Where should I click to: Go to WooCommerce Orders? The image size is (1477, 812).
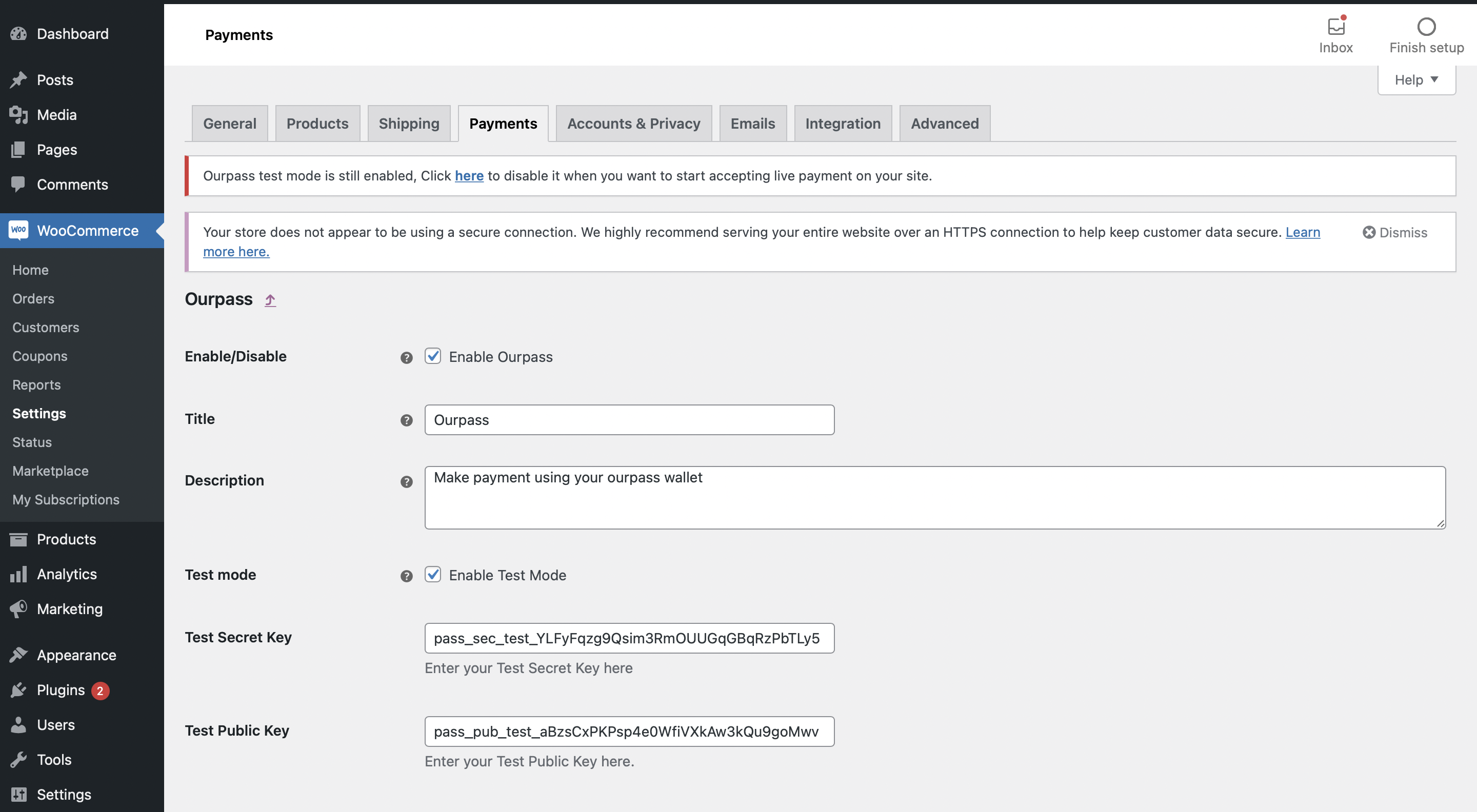pos(33,298)
